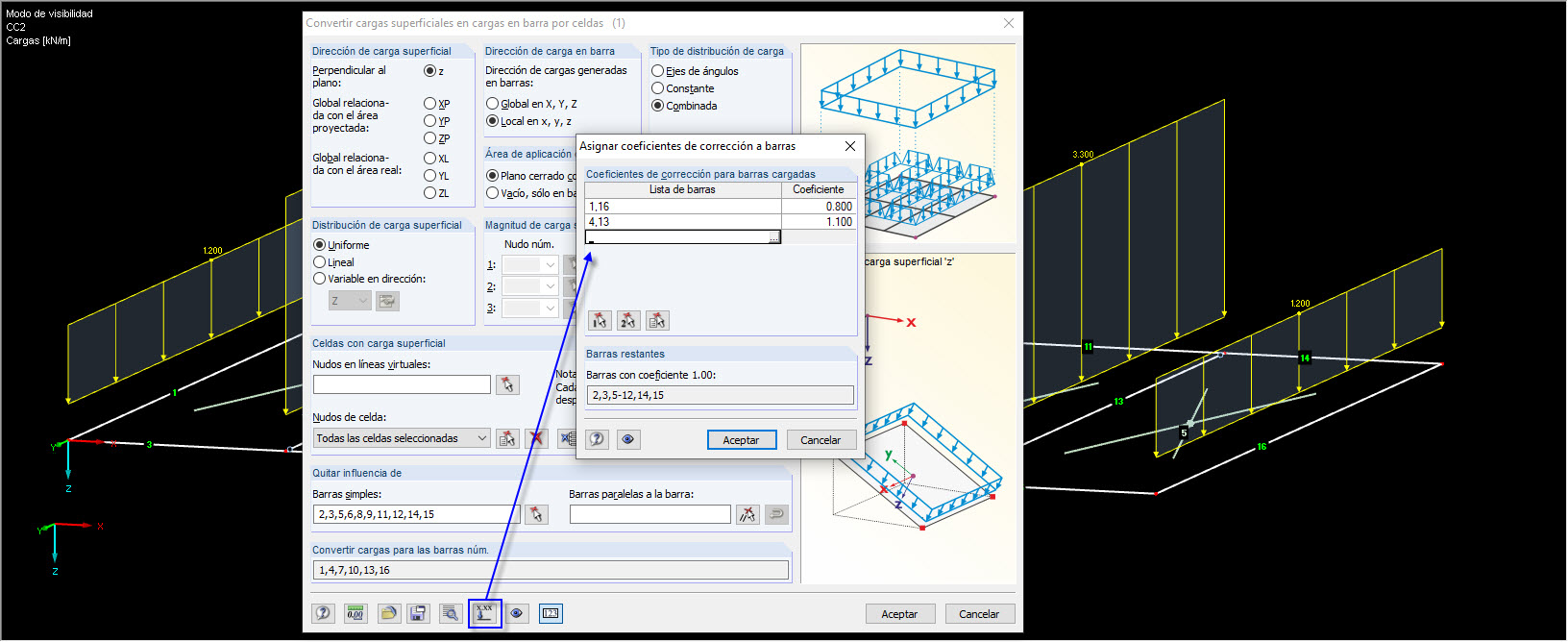The width and height of the screenshot is (1568, 642).
Task: Click pick icon beside Barras simples field
Action: [537, 514]
